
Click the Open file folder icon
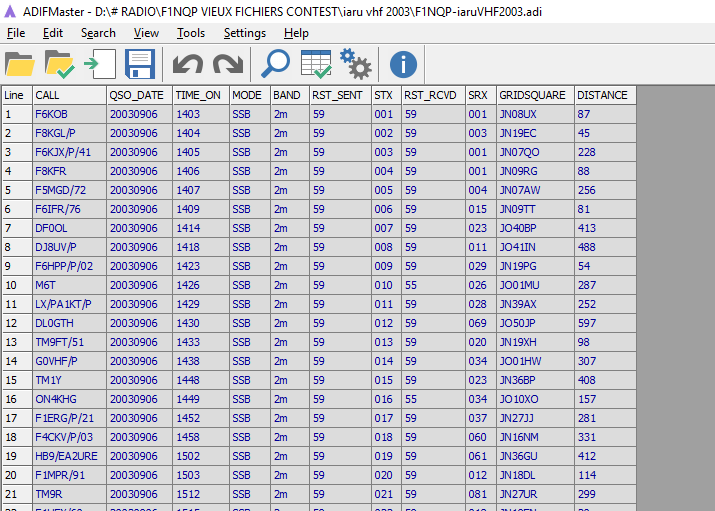[20, 64]
